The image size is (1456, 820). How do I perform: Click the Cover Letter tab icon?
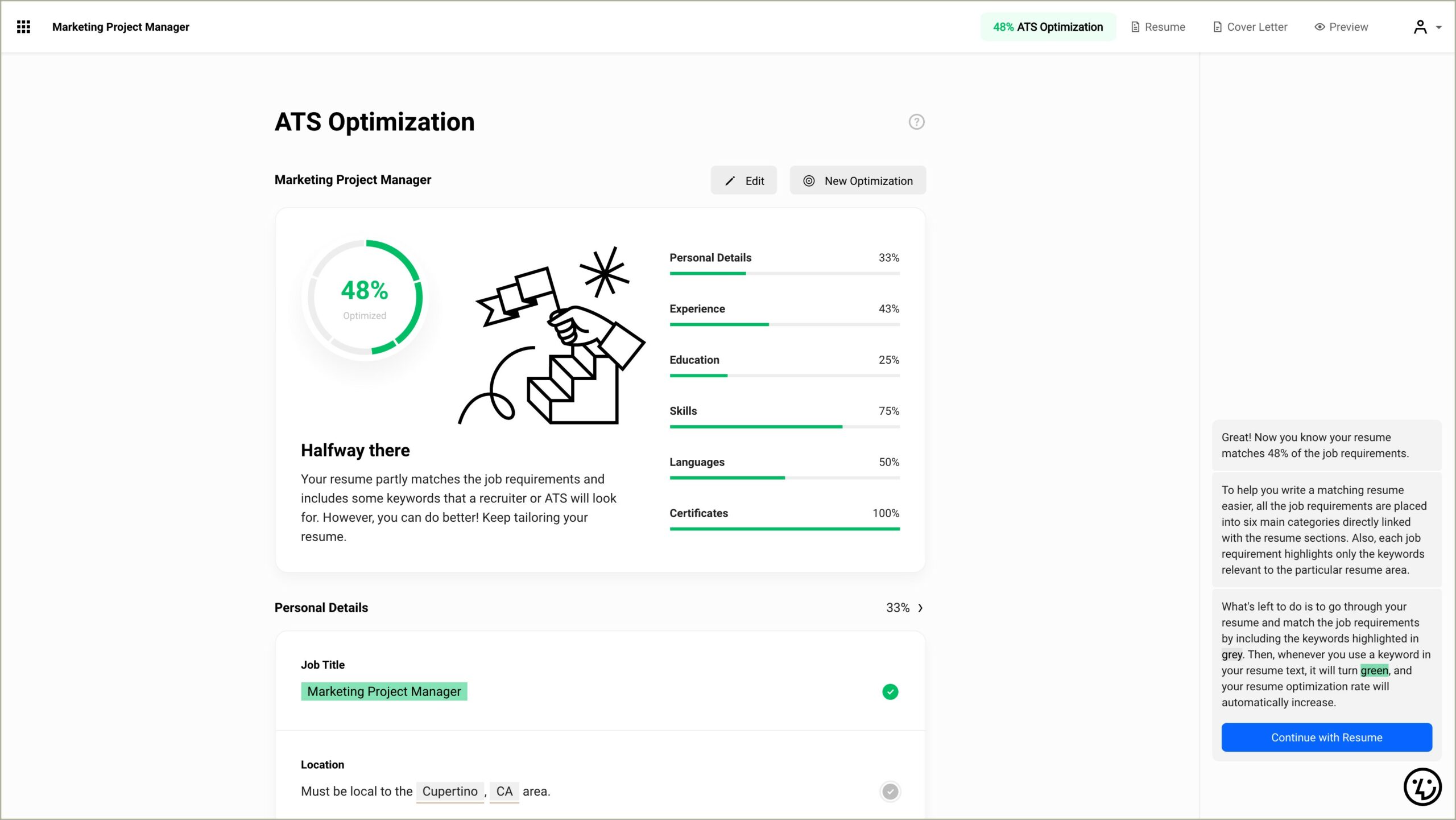pyautogui.click(x=1215, y=27)
